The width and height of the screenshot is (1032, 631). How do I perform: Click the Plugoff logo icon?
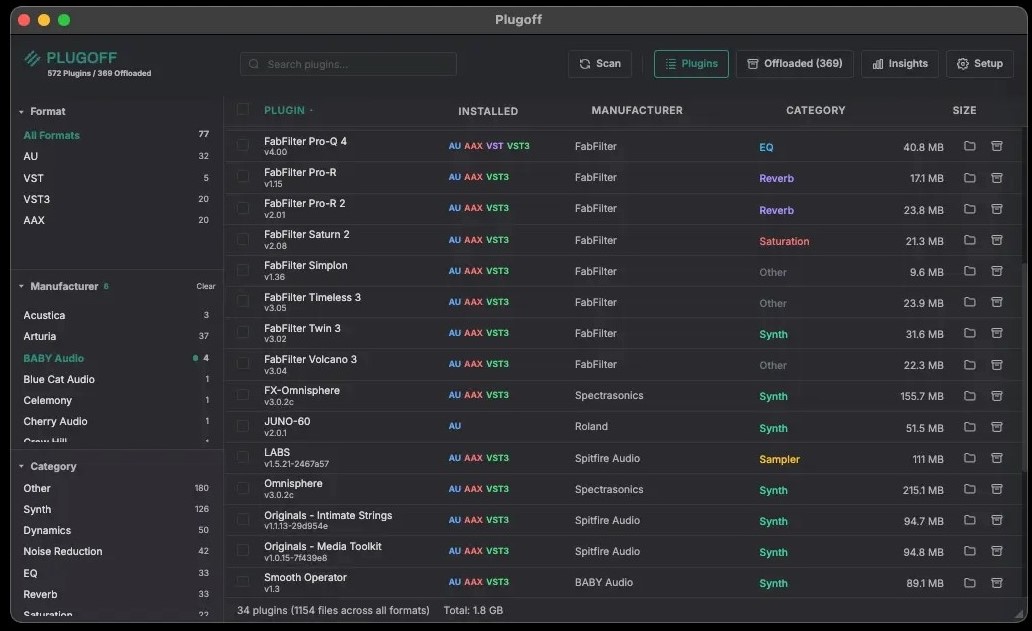(x=32, y=59)
